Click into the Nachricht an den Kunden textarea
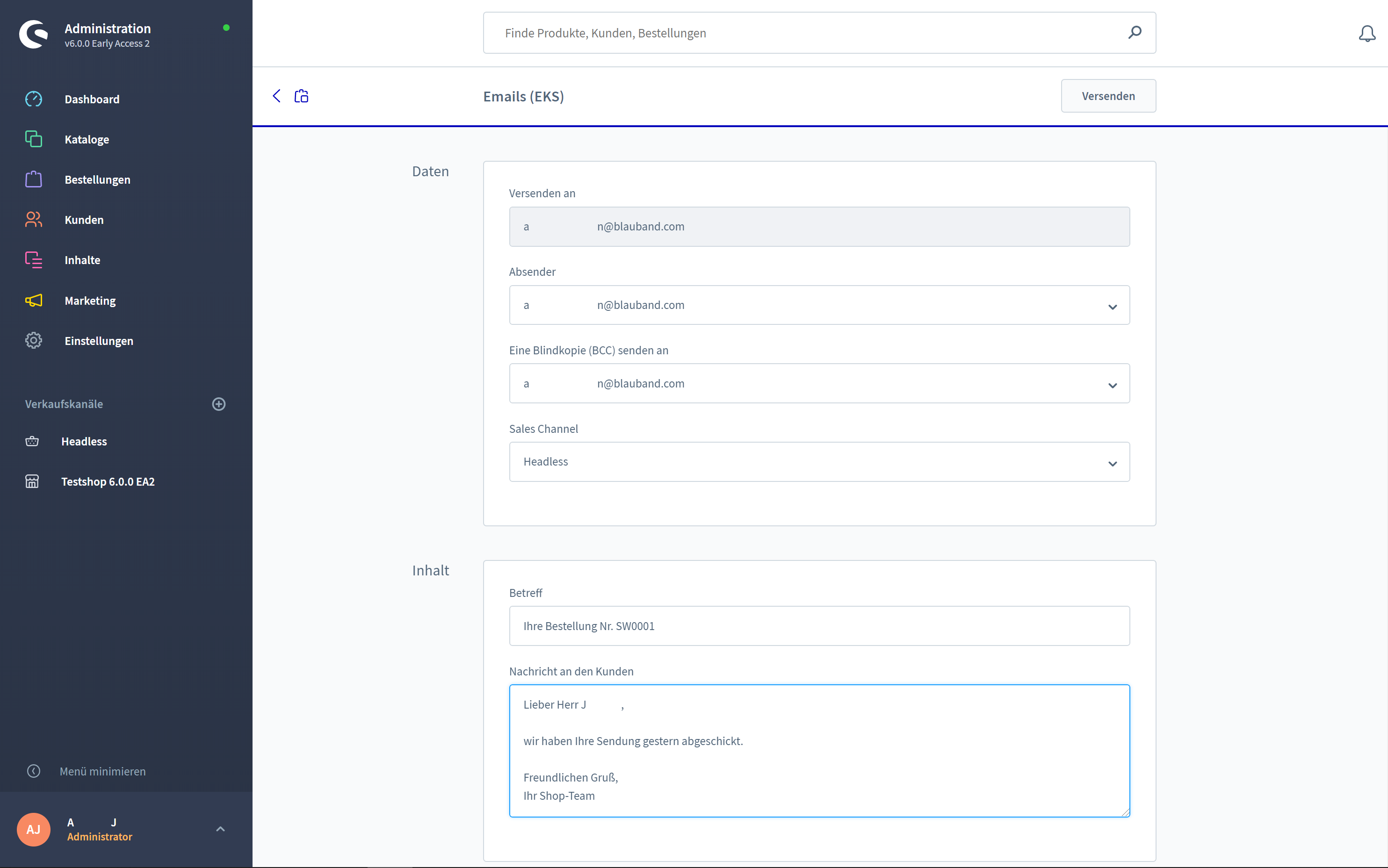Viewport: 1388px width, 868px height. 819,750
